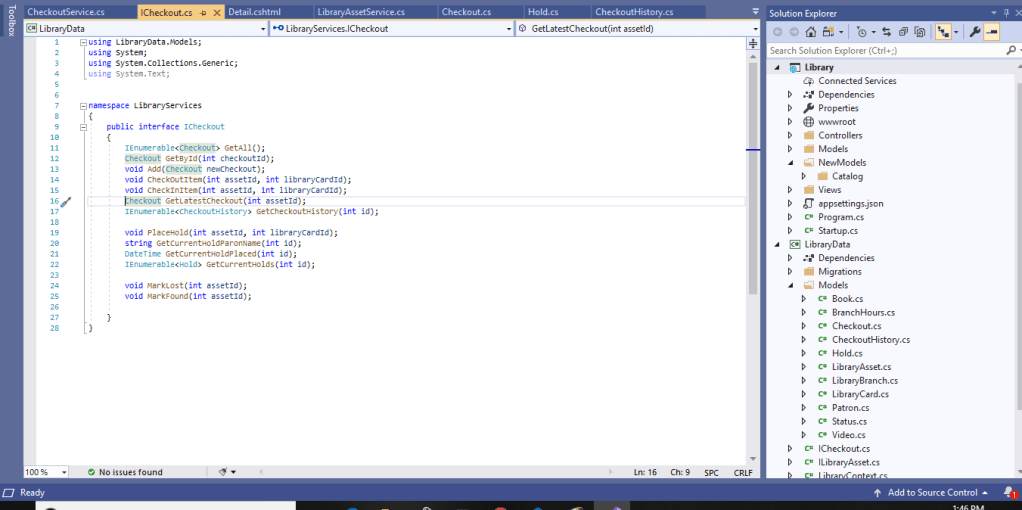Click Collapse All icon in Solution Explorer
1022x510 pixels.
904,32
